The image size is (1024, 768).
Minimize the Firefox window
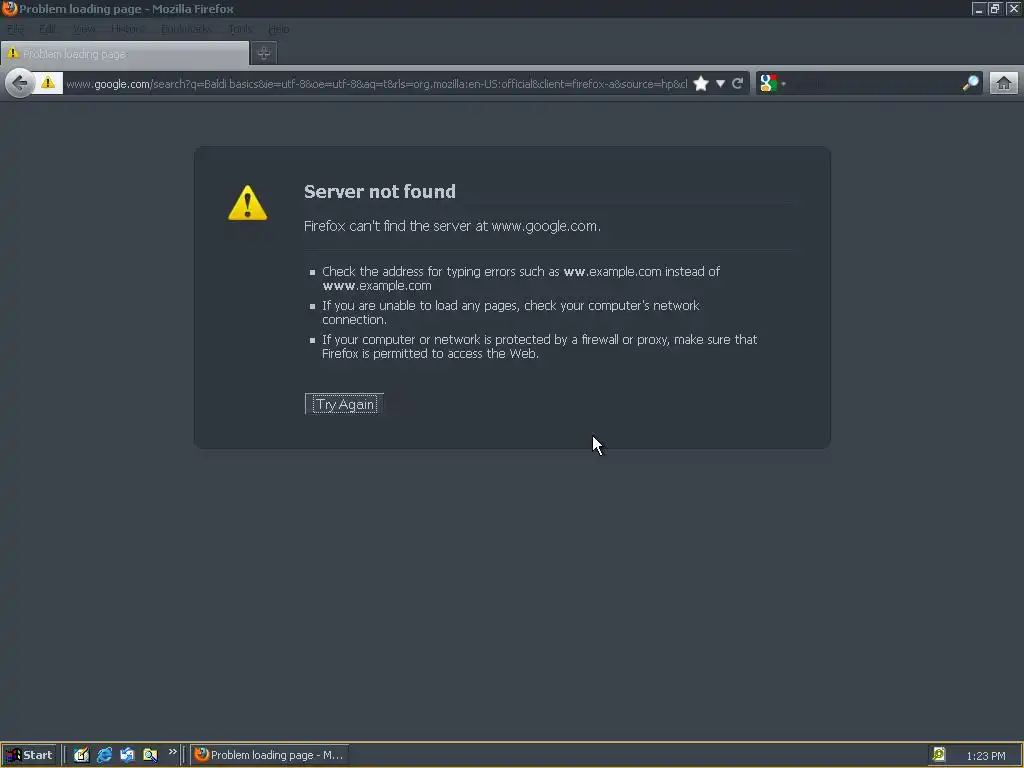(978, 8)
